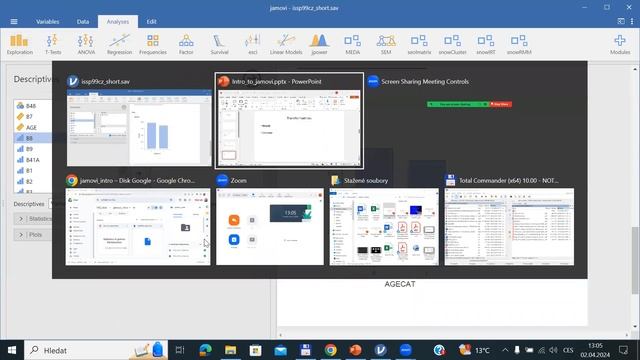This screenshot has height=360, width=640.
Task: Switch to Stažené soubory folder window thumbnail
Action: [x=384, y=227]
